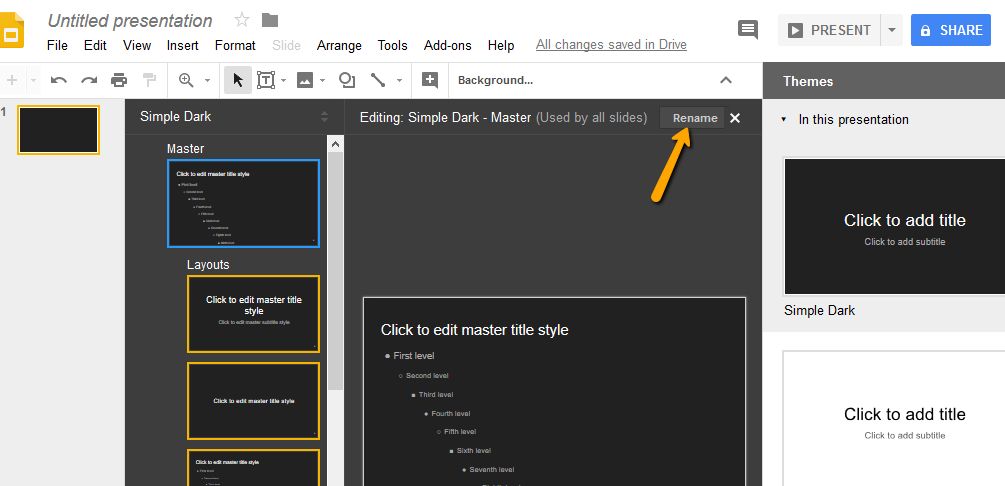Click the print icon
This screenshot has width=1005, height=486.
click(x=119, y=80)
